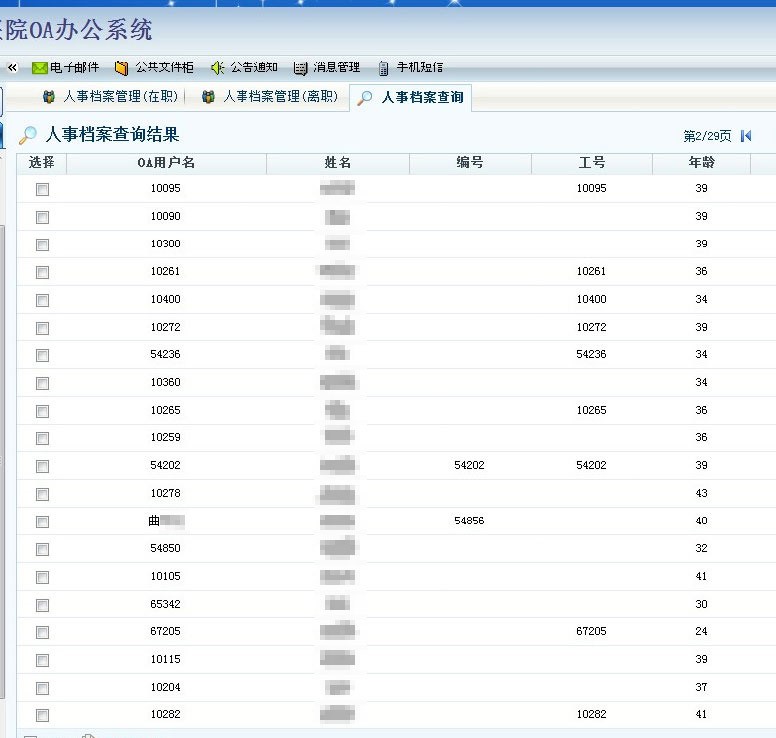Click the 工号 column header

click(x=591, y=163)
